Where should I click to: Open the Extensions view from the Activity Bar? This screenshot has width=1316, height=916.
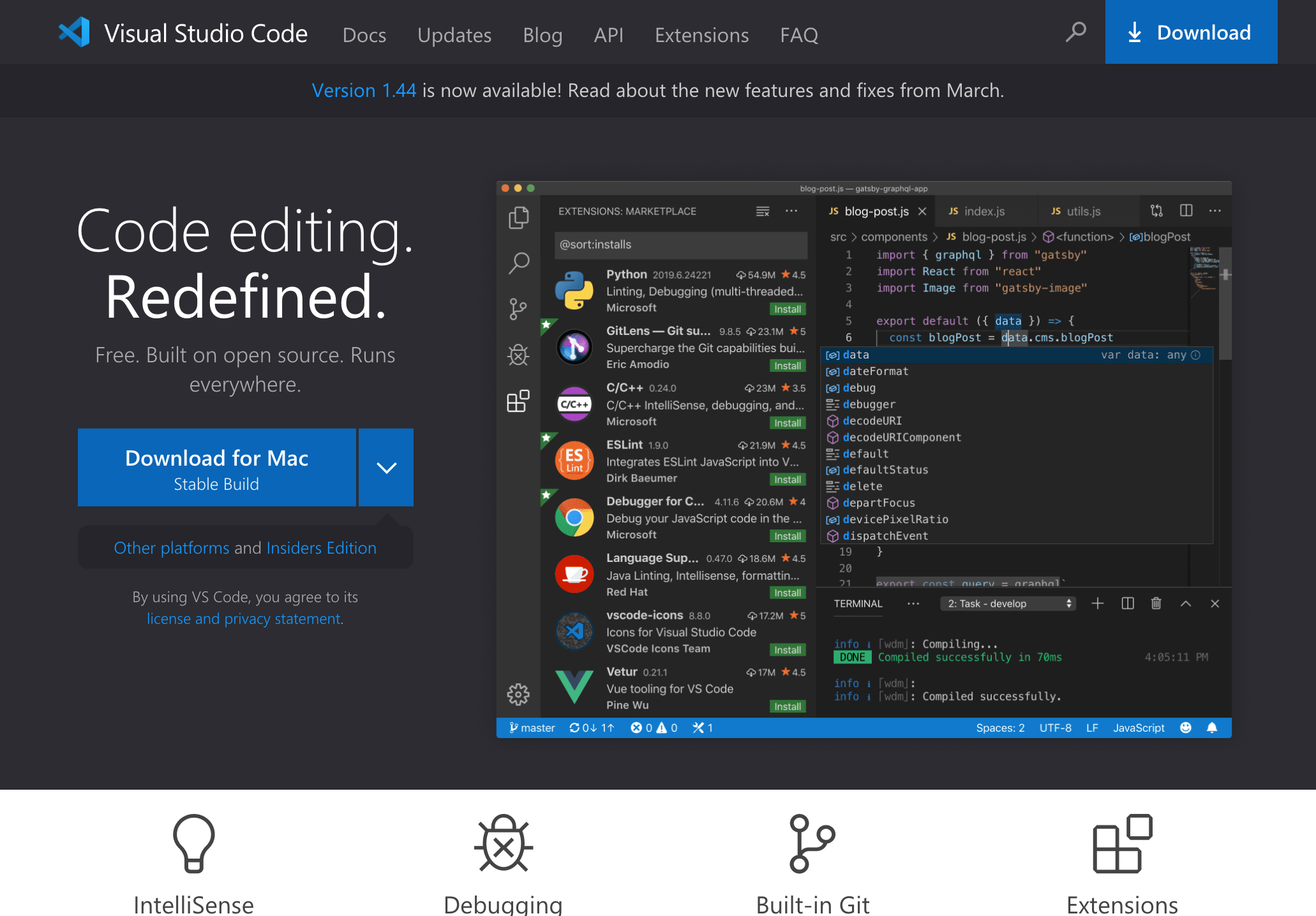point(518,402)
